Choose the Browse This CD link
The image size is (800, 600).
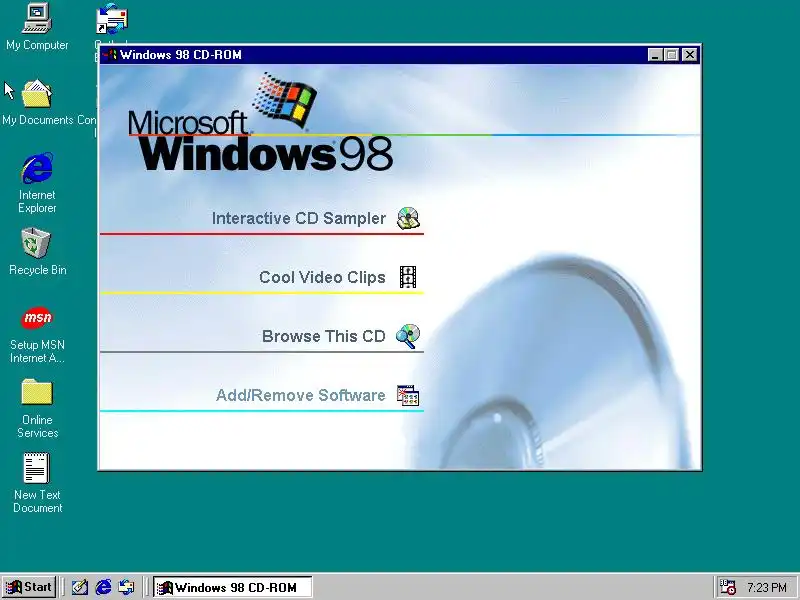[x=323, y=336]
